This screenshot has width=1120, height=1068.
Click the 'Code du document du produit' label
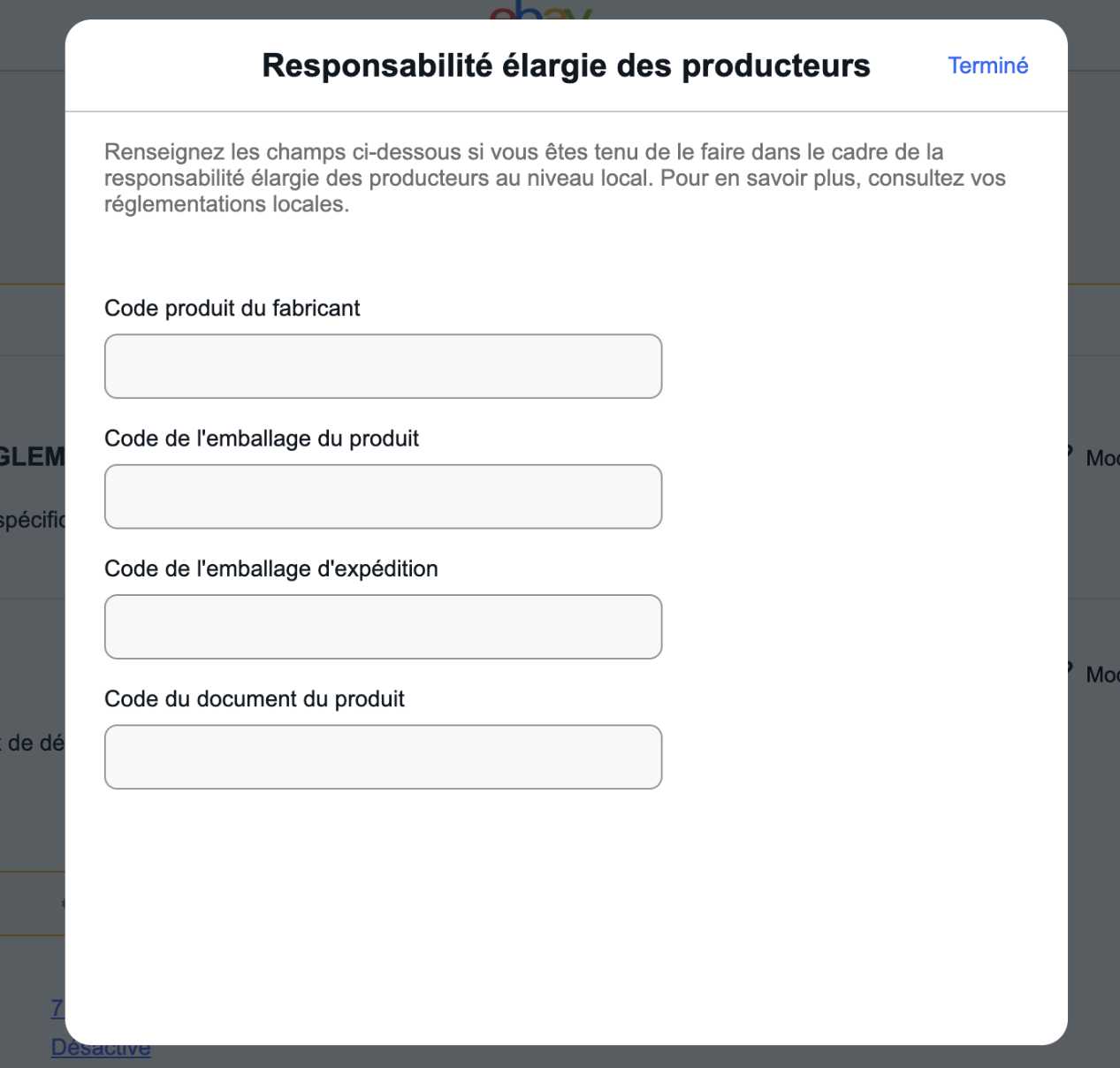[255, 698]
